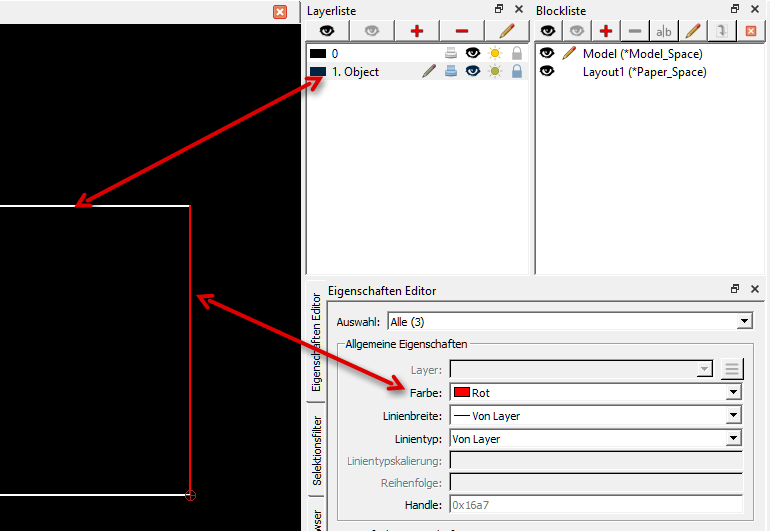Click the list button beside Layer field
This screenshot has height=531, width=770.
pos(732,369)
